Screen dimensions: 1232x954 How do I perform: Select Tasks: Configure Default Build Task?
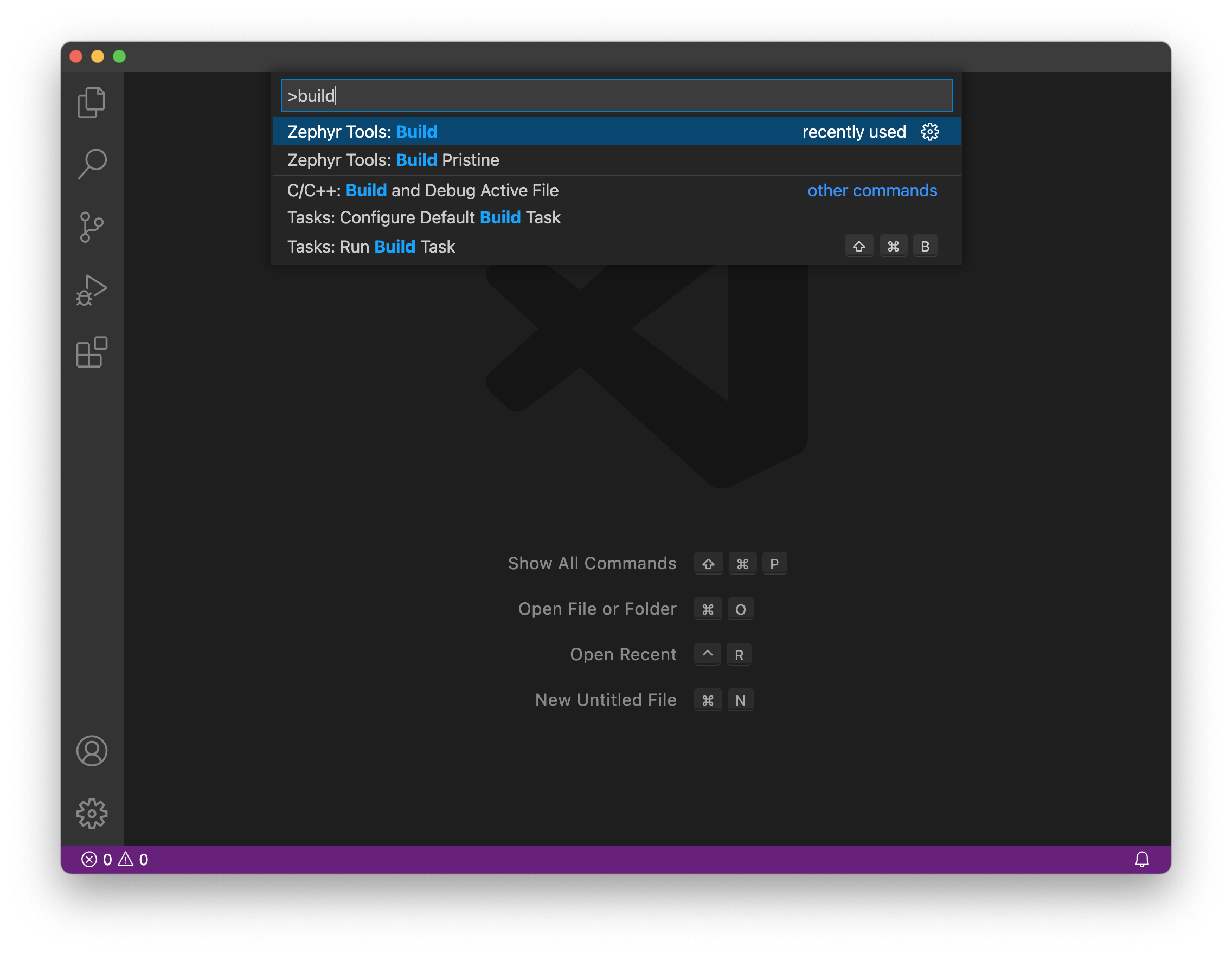point(424,218)
